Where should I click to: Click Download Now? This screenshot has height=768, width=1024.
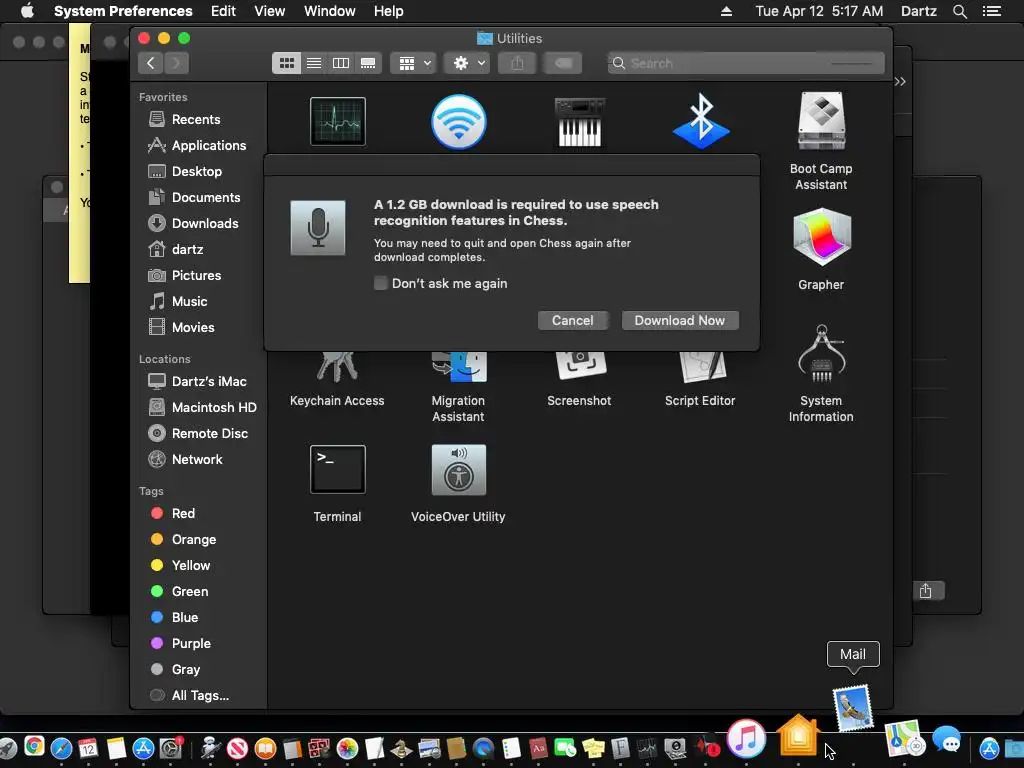tap(680, 321)
